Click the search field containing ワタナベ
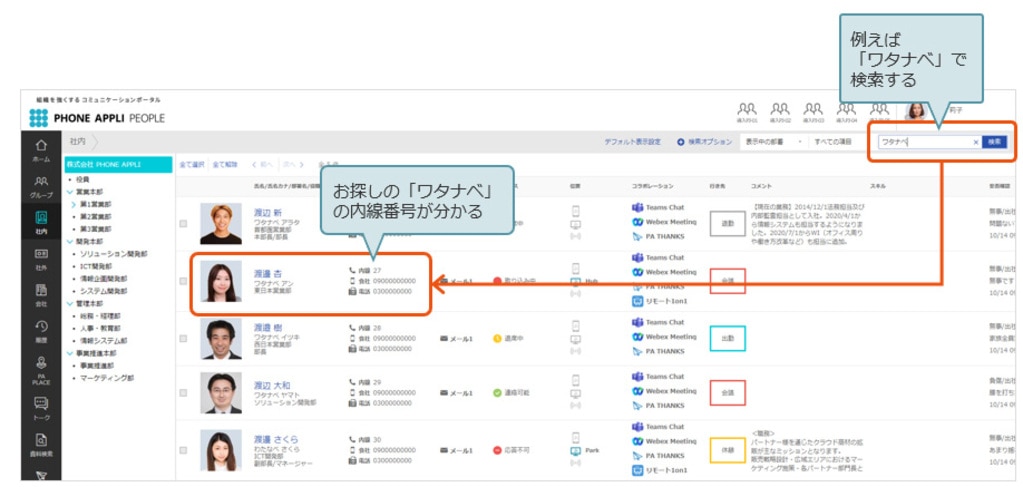1023x487 pixels. pos(922,142)
